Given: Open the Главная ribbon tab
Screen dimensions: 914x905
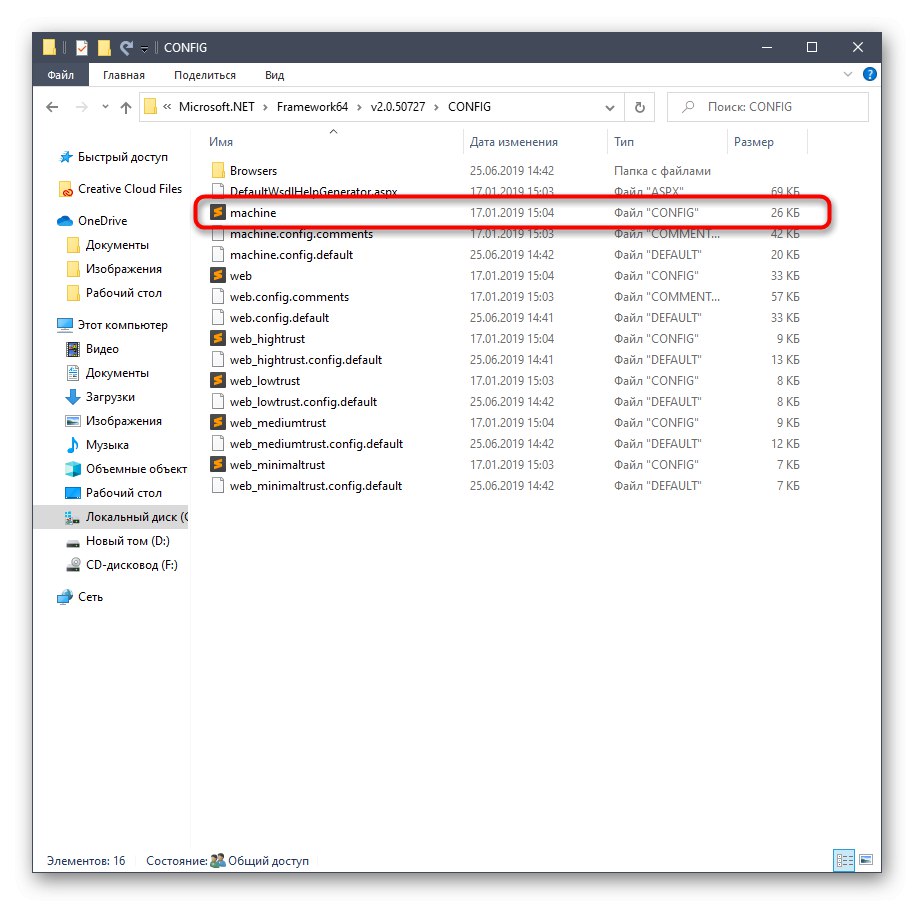Looking at the screenshot, I should click(124, 75).
